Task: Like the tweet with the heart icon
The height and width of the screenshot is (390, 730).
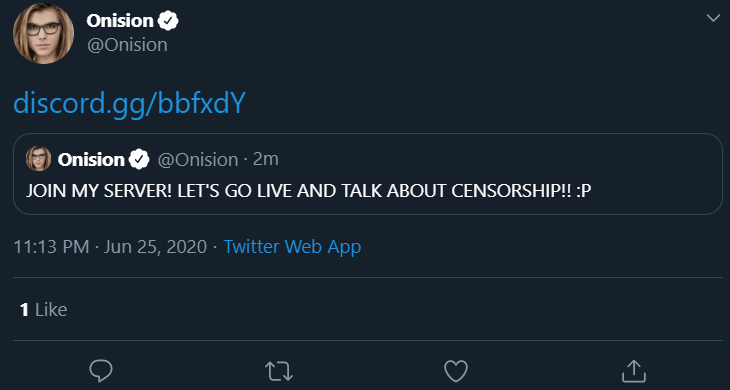Action: point(456,371)
